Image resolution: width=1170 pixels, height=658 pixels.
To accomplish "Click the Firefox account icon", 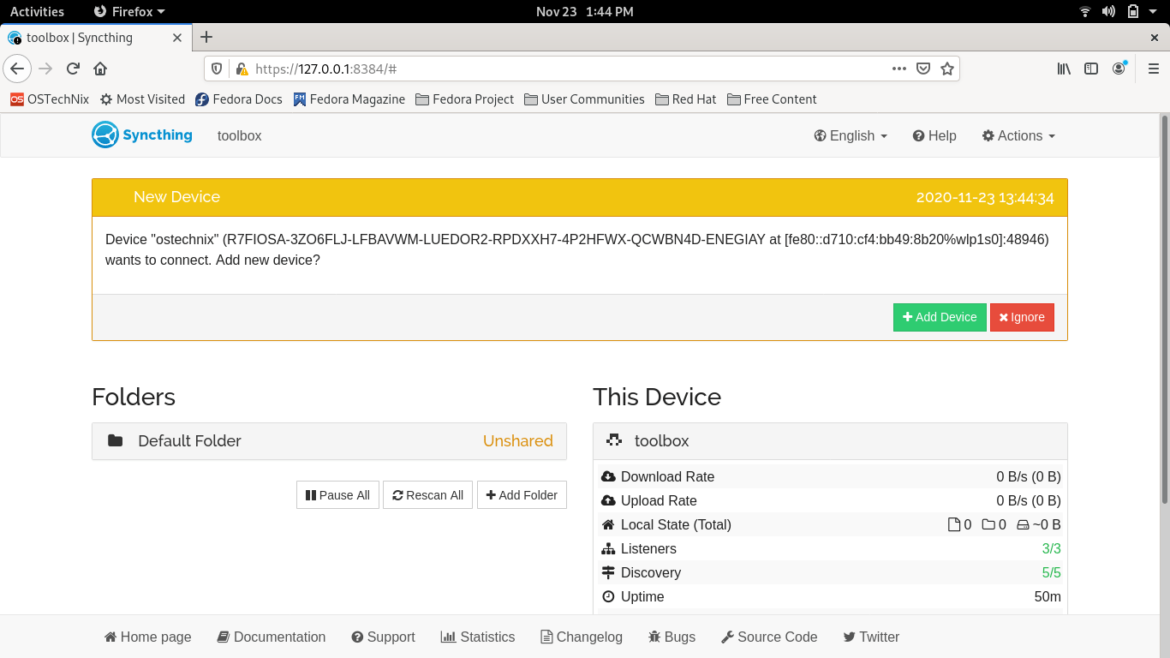I will click(1119, 68).
